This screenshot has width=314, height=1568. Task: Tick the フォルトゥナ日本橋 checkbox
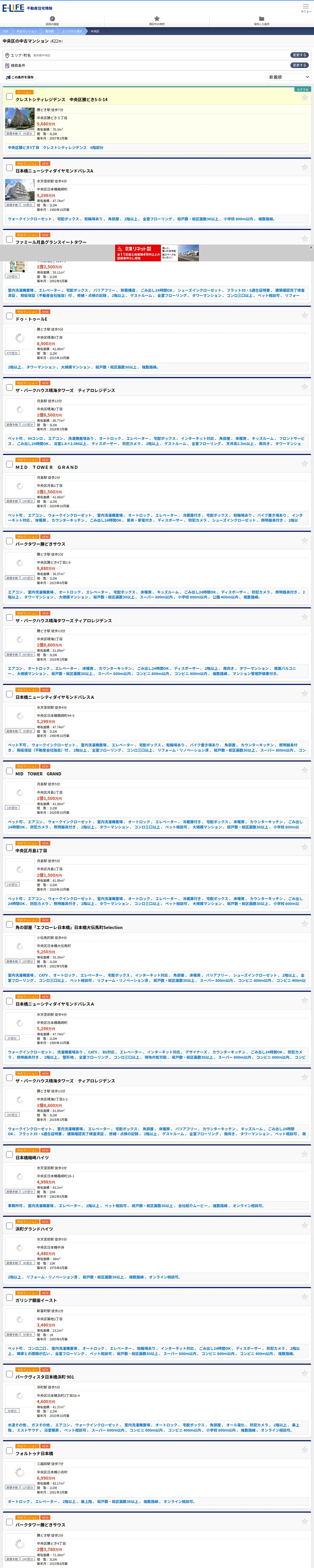click(x=9, y=1450)
